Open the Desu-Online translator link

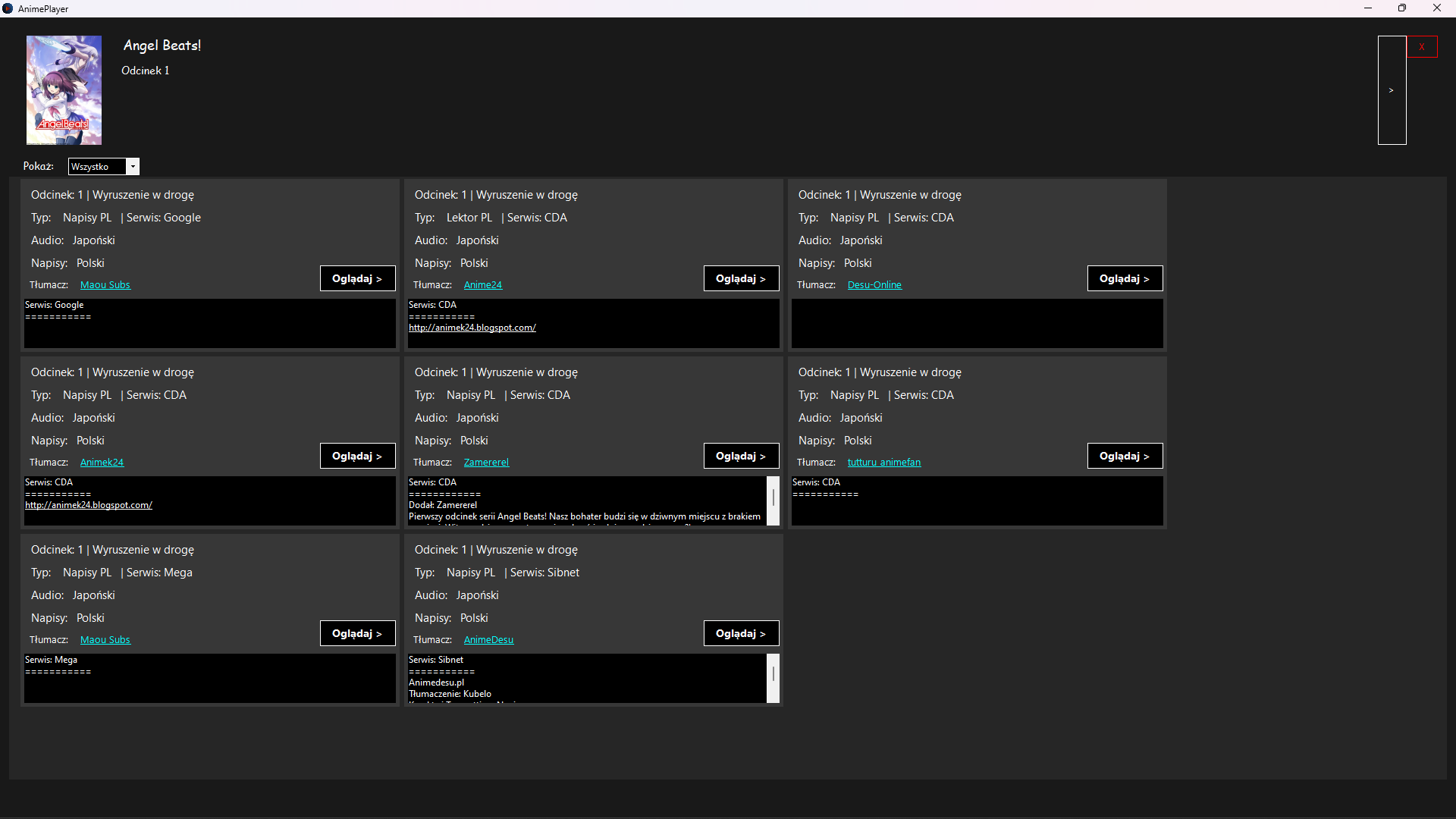click(x=874, y=284)
